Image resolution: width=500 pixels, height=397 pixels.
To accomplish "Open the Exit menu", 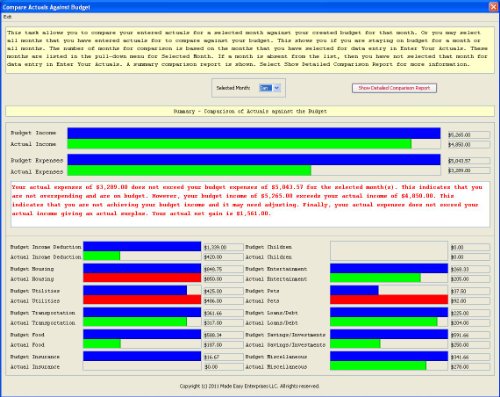I will click(7, 17).
